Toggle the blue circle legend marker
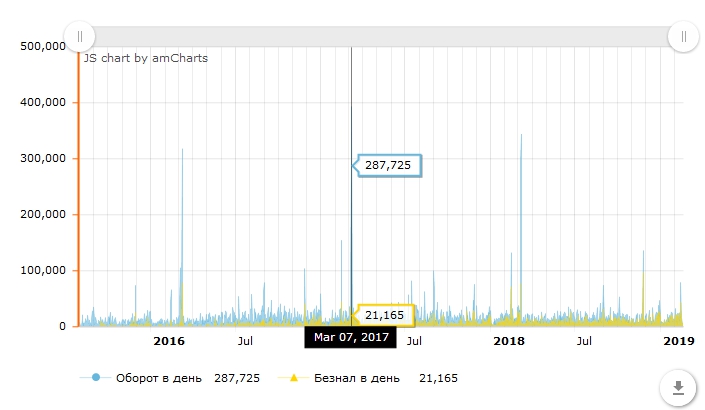Screen dimensions: 705x410 click(x=96, y=378)
